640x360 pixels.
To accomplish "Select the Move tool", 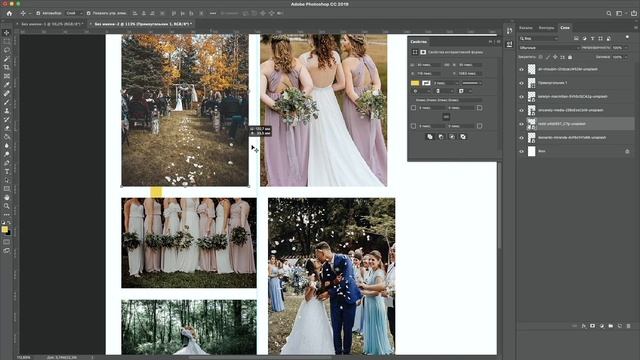I will (7, 33).
